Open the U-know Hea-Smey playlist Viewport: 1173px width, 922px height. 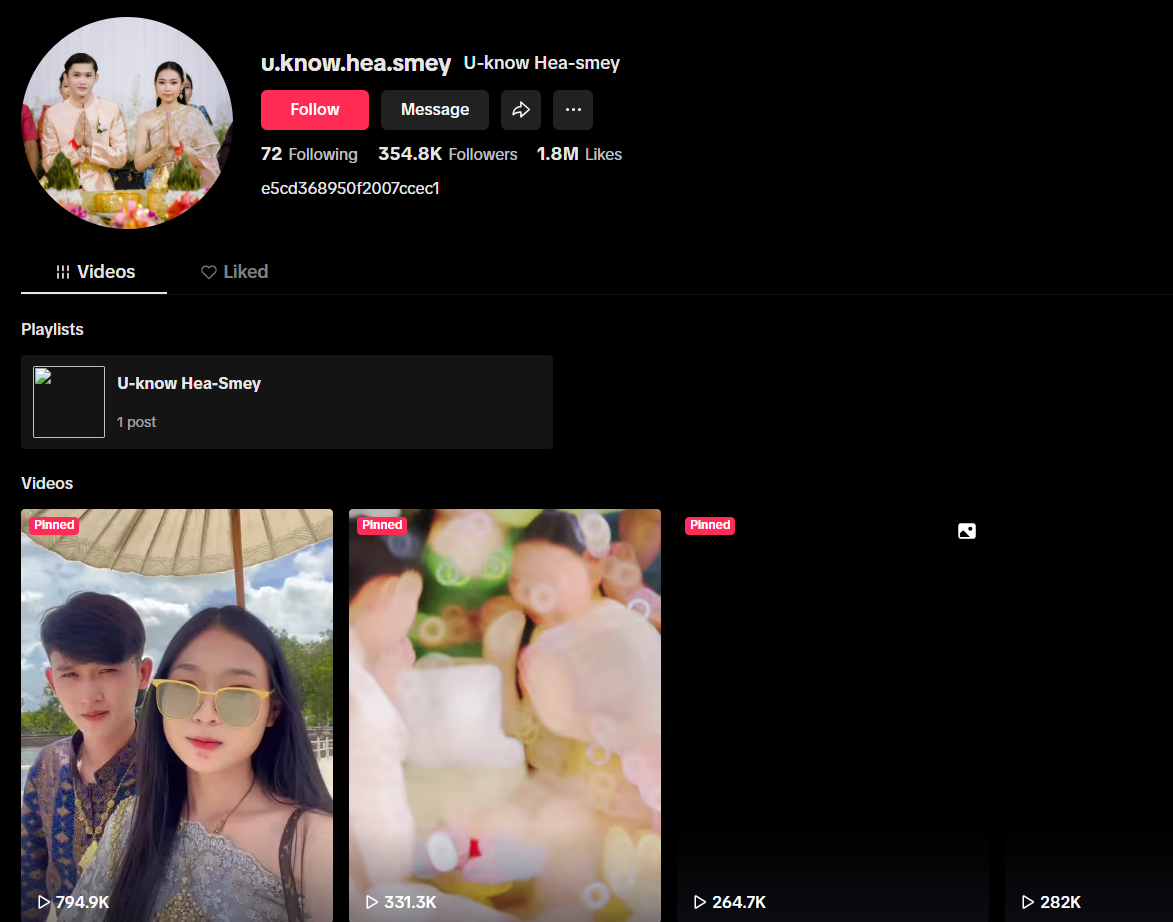coord(287,402)
